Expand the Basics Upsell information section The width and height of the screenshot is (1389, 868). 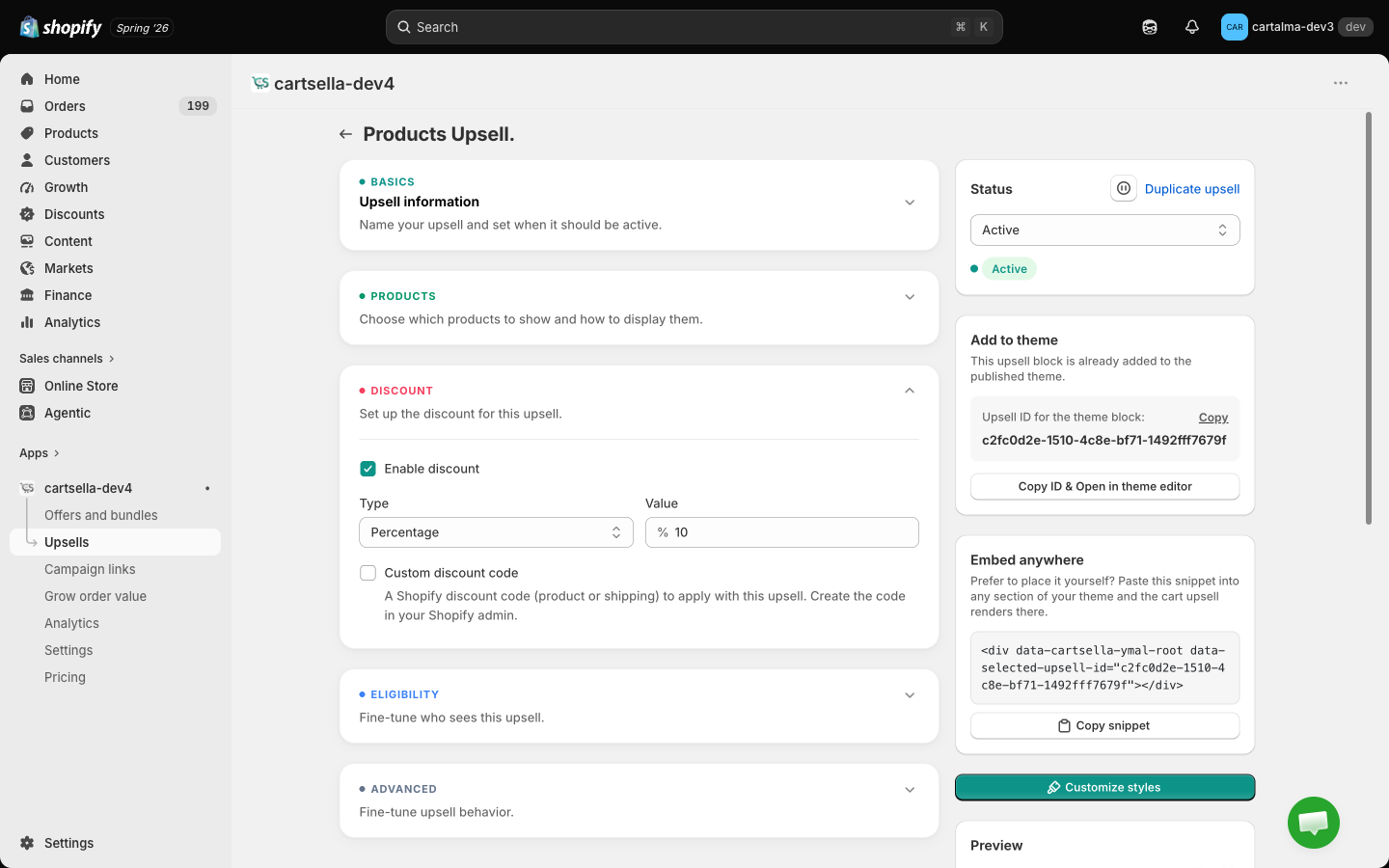[910, 203]
